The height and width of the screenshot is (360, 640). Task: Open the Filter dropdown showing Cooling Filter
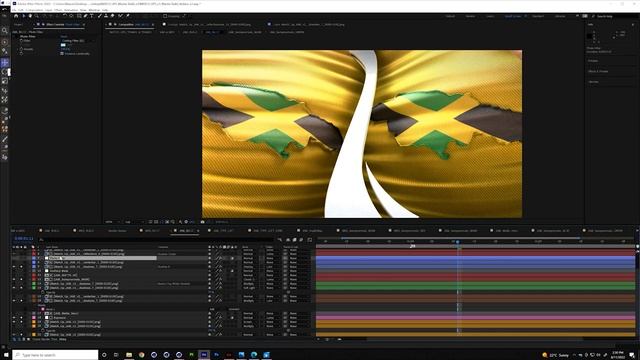(76, 41)
